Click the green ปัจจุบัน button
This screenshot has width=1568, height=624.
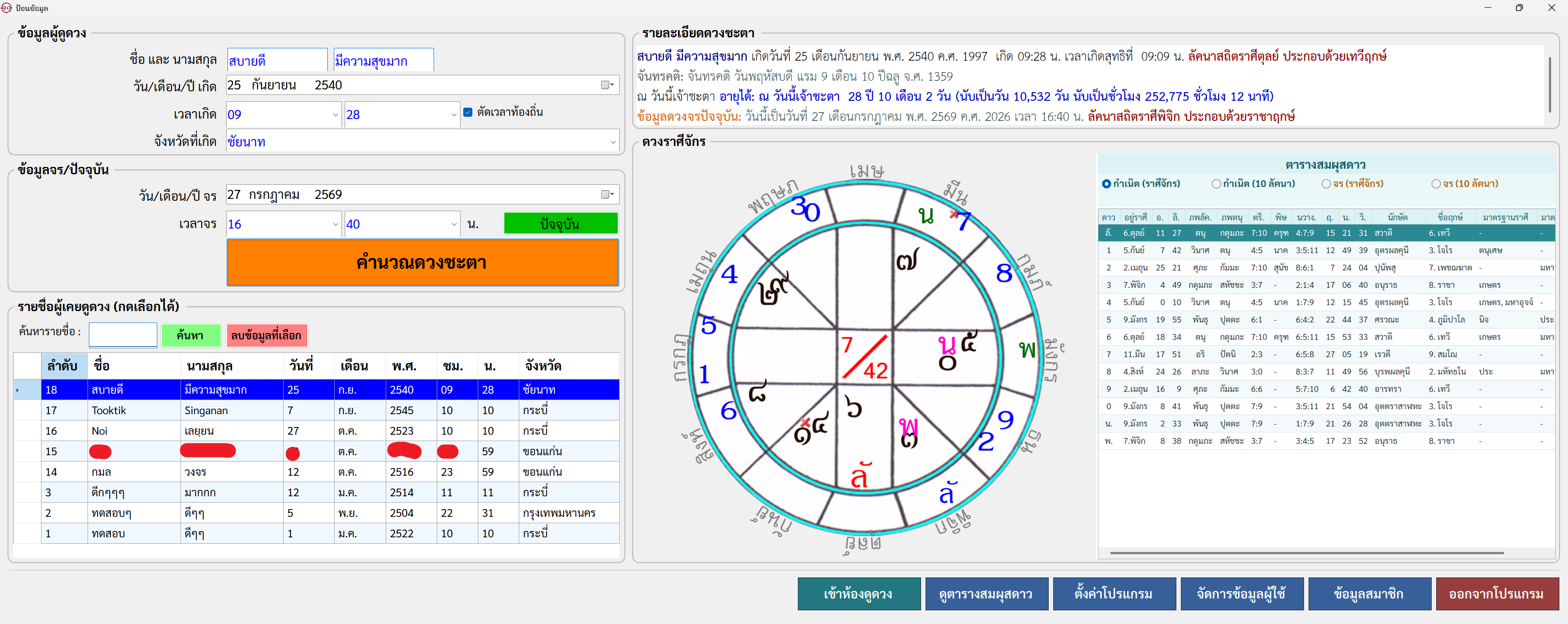point(560,224)
